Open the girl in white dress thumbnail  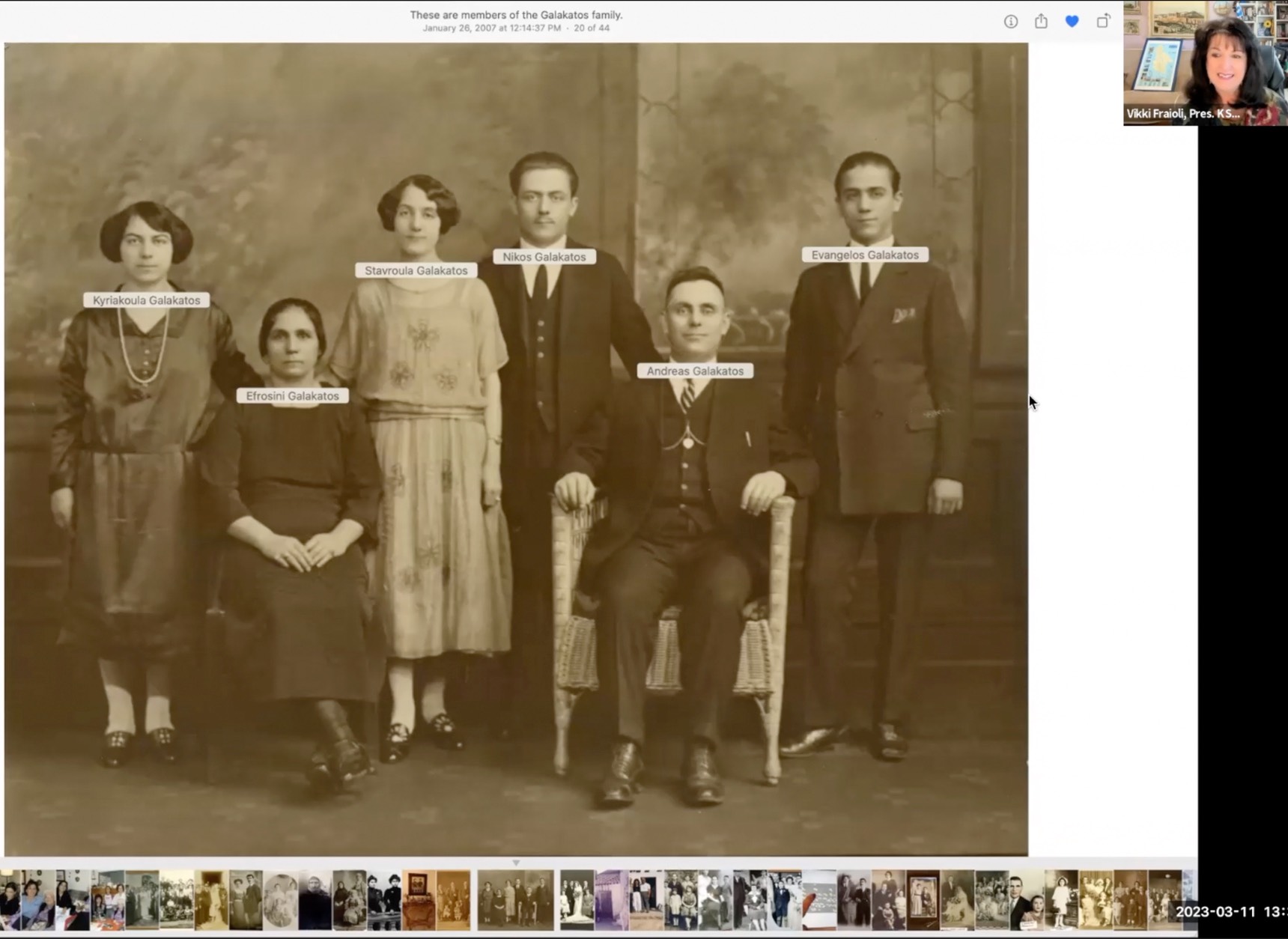coord(1060,899)
